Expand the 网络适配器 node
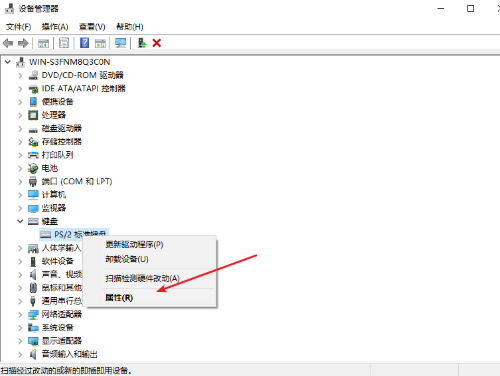This screenshot has width=500, height=376. coord(20,314)
